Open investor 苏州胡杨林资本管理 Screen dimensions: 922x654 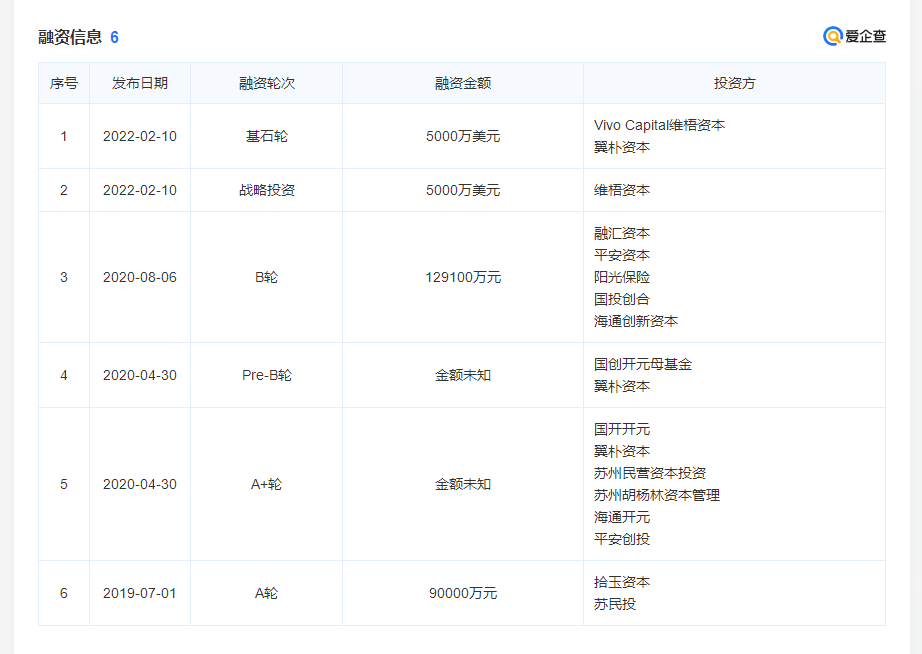pos(656,495)
